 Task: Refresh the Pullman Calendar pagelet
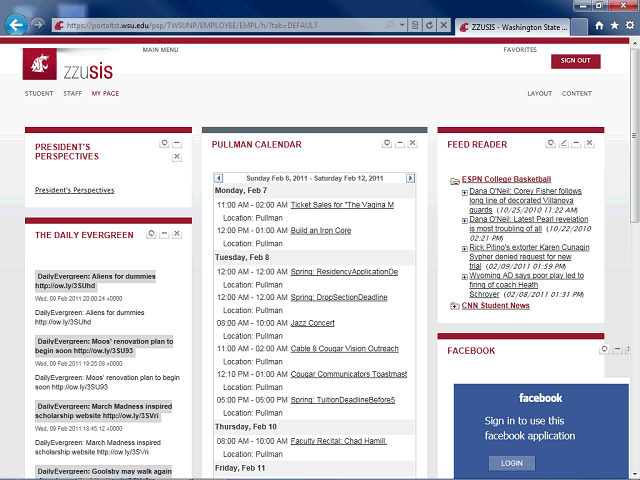387,143
